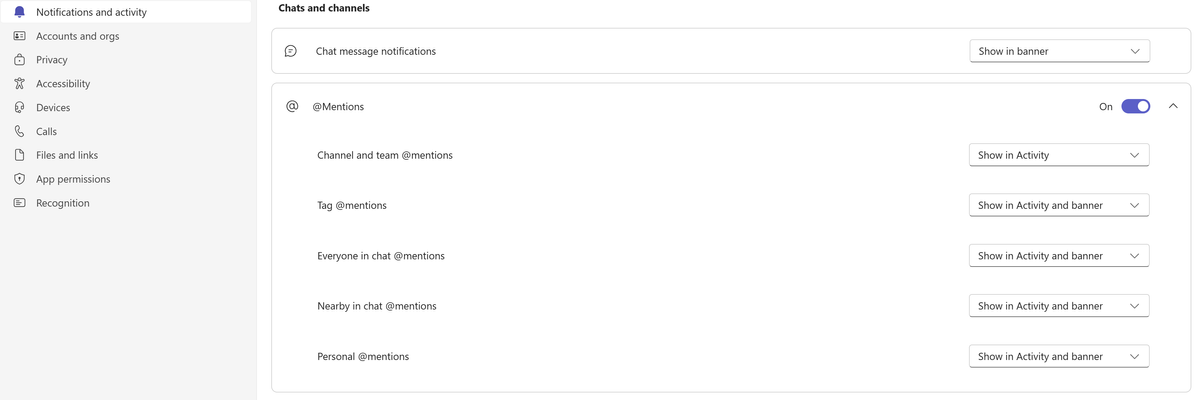Open Channel and team @mentions dropdown
The image size is (1200, 400).
pos(1059,155)
